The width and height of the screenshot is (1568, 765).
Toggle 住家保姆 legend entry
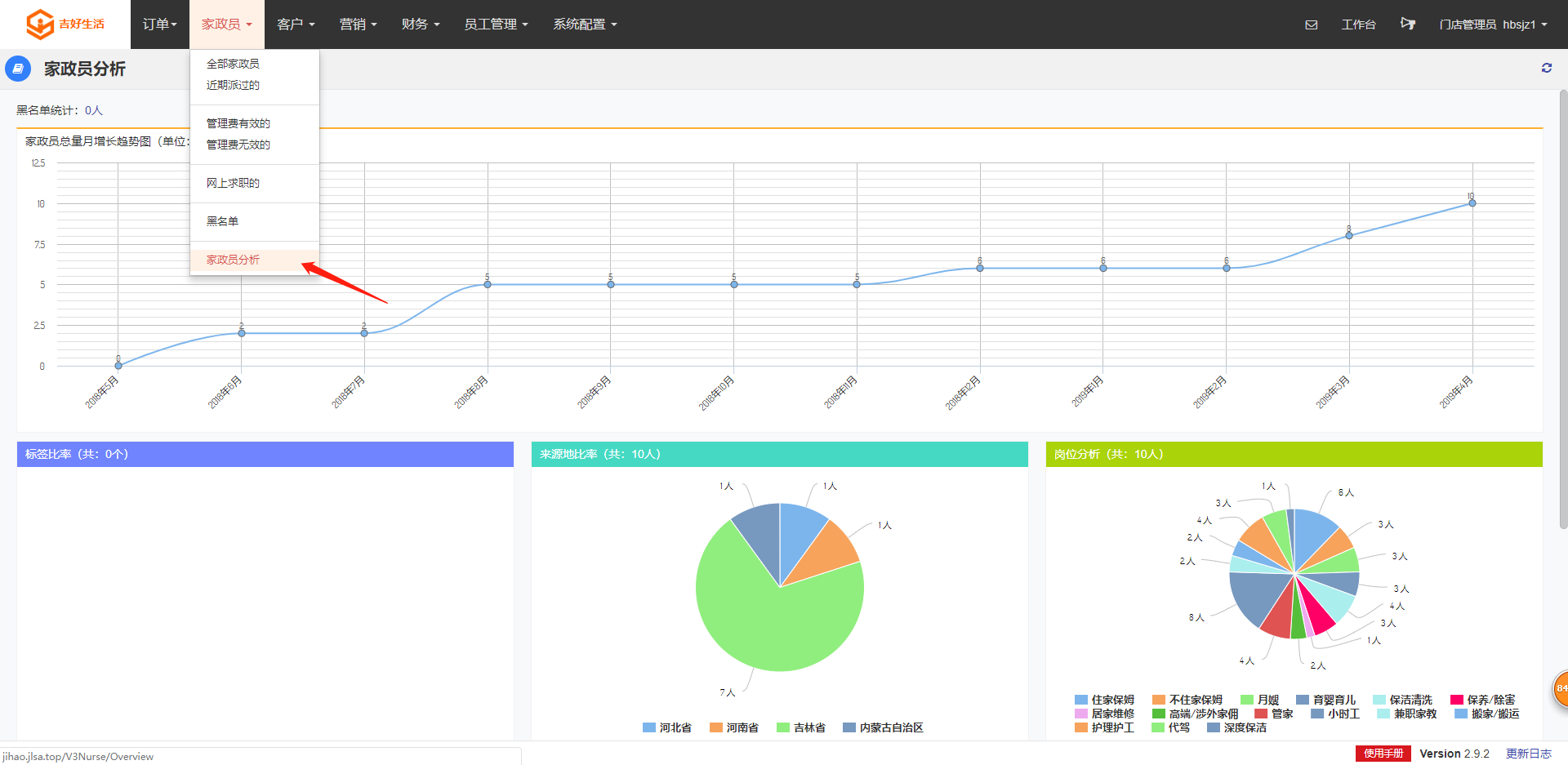[1104, 700]
